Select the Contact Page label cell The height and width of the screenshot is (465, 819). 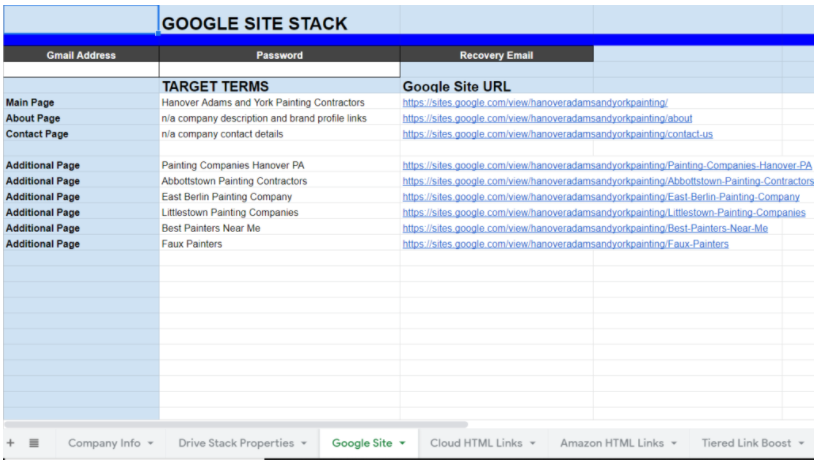[81, 134]
